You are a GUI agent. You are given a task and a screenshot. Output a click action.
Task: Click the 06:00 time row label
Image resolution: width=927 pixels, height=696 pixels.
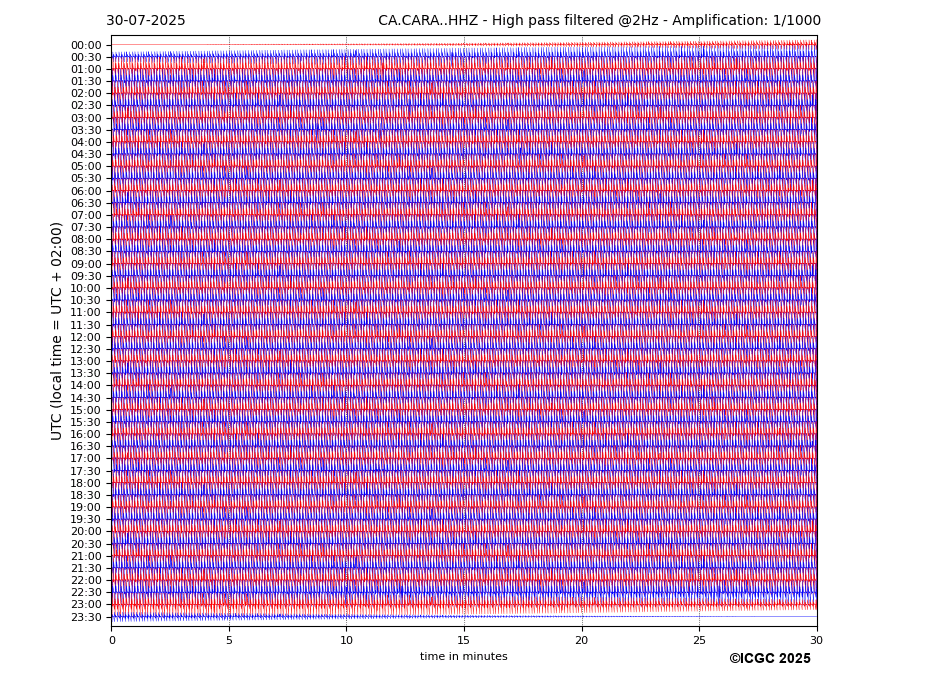point(86,192)
